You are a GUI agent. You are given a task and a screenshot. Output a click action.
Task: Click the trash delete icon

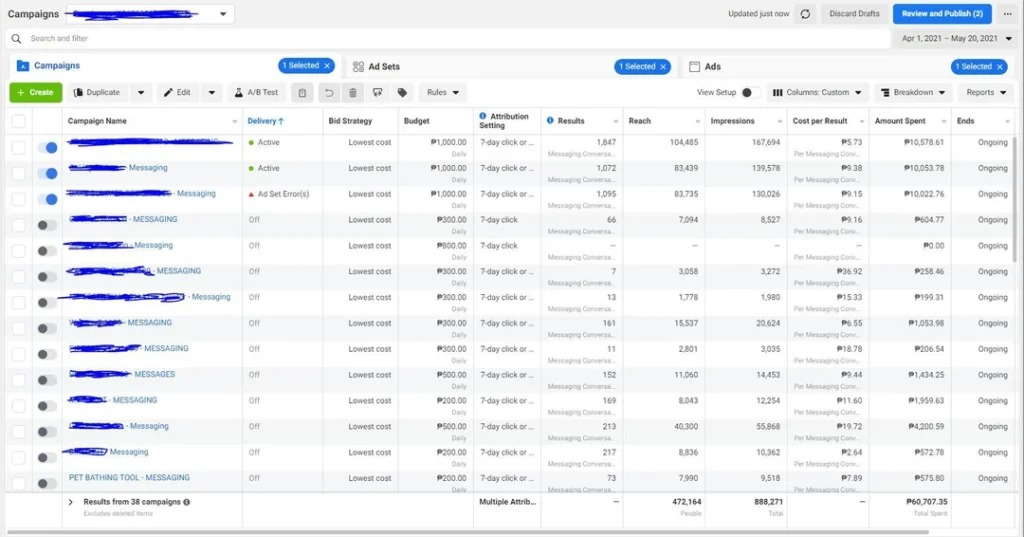(353, 93)
